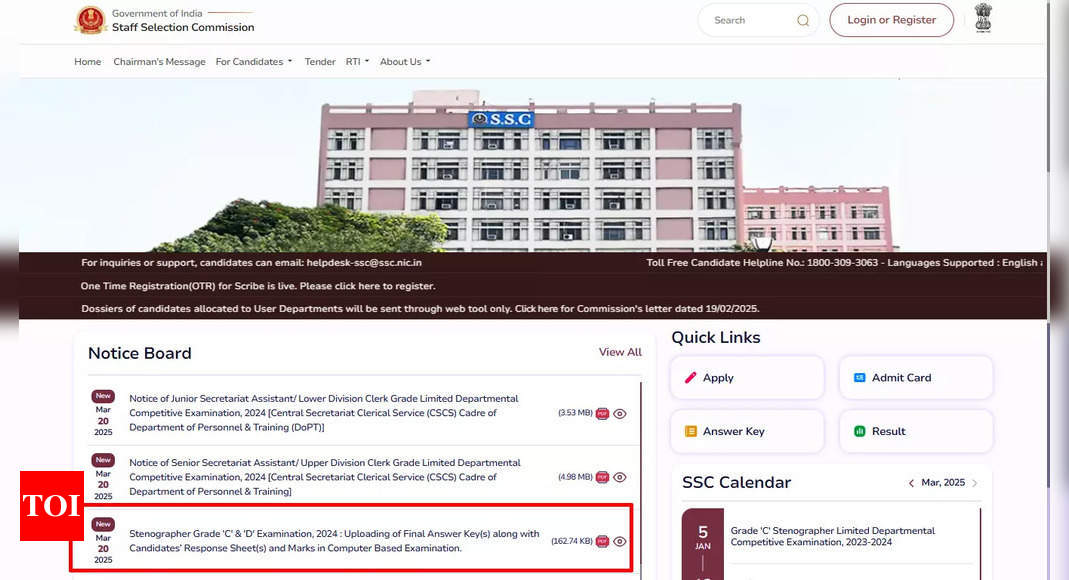Image resolution: width=1069 pixels, height=580 pixels.
Task: Click the Login or Register button
Action: 891,20
